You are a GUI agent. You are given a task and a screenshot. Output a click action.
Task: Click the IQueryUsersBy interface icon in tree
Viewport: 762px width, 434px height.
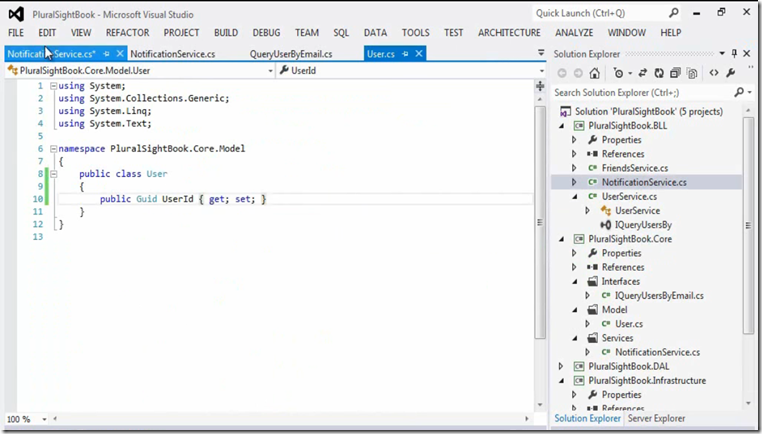[606, 225]
